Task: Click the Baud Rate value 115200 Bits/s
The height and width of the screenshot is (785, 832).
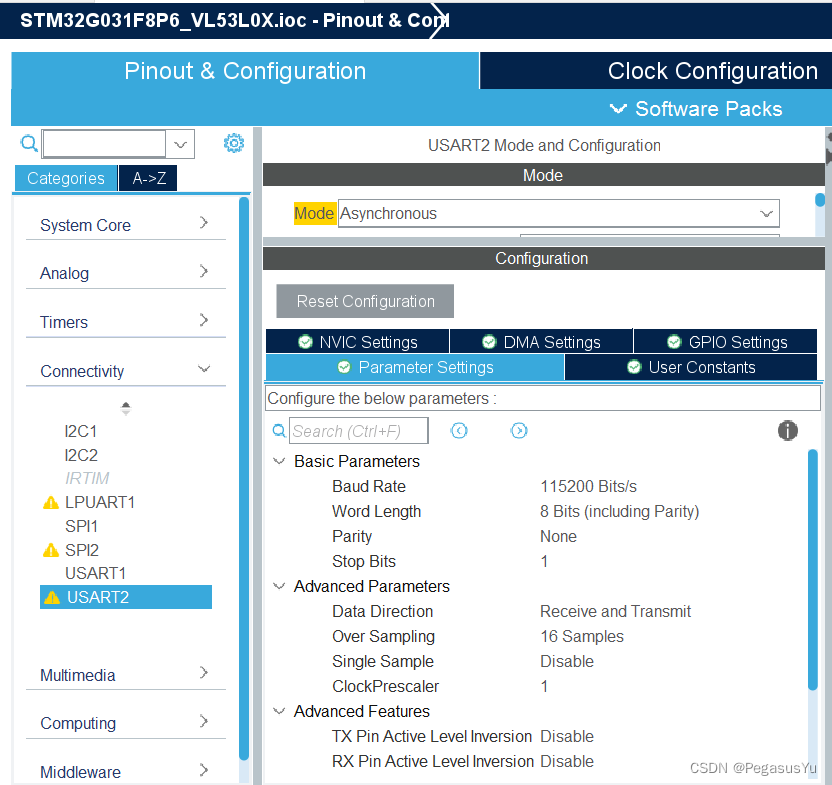Action: pyautogui.click(x=588, y=486)
